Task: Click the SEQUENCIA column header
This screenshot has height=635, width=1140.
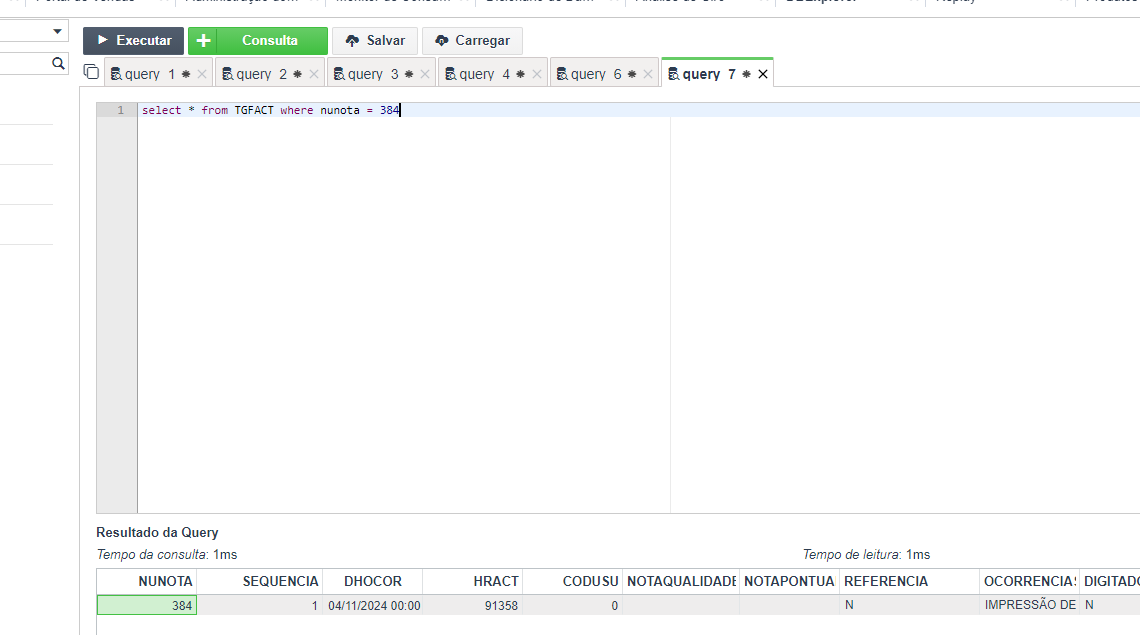Action: point(260,581)
